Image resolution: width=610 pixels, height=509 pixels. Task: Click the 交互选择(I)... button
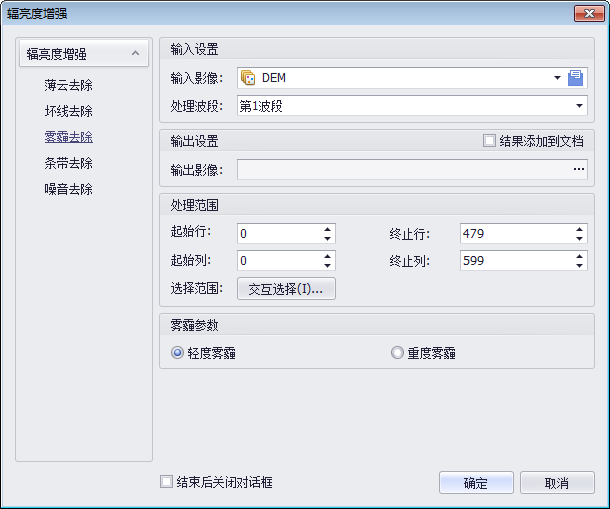click(286, 289)
